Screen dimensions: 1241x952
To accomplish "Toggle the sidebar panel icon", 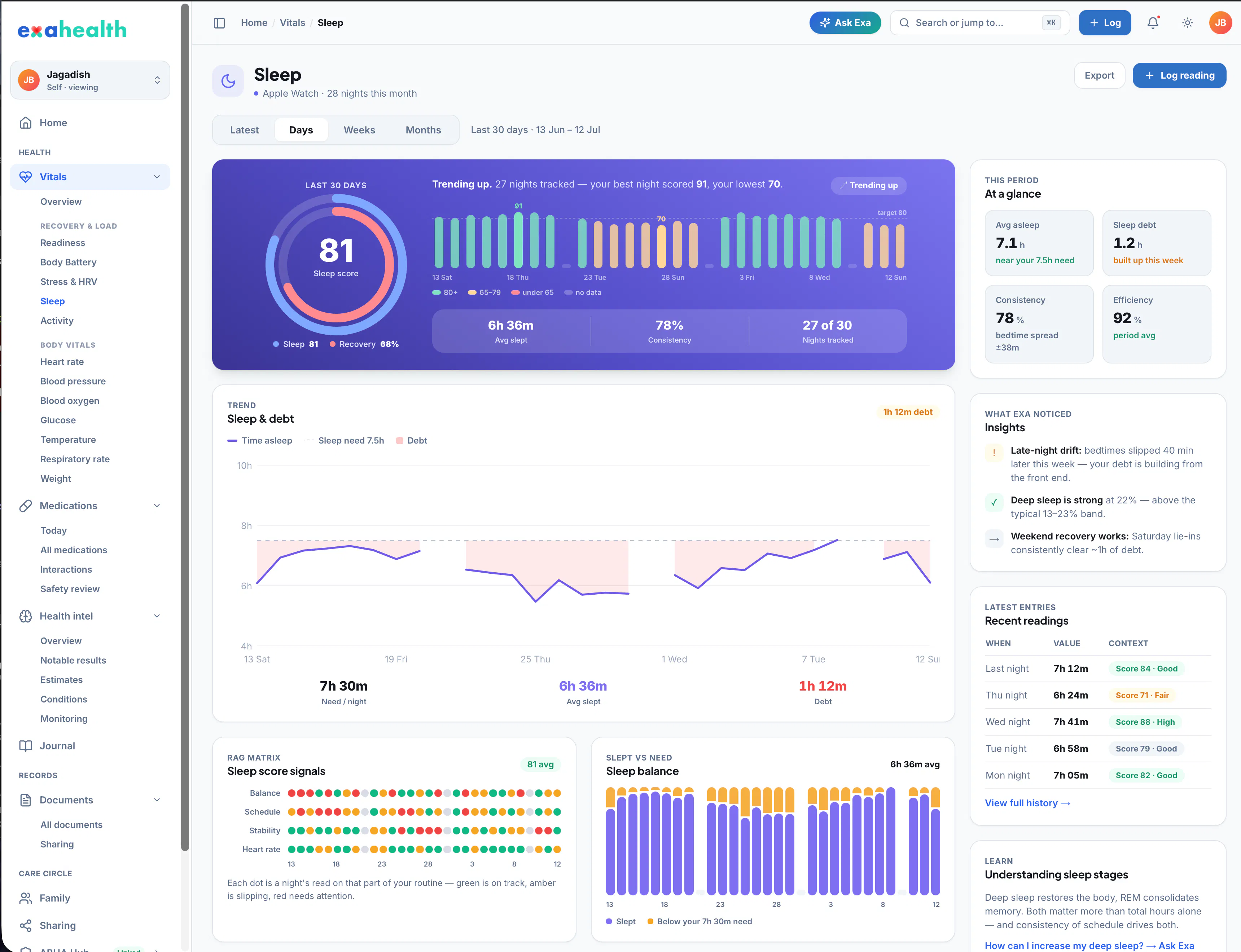I will coord(219,23).
